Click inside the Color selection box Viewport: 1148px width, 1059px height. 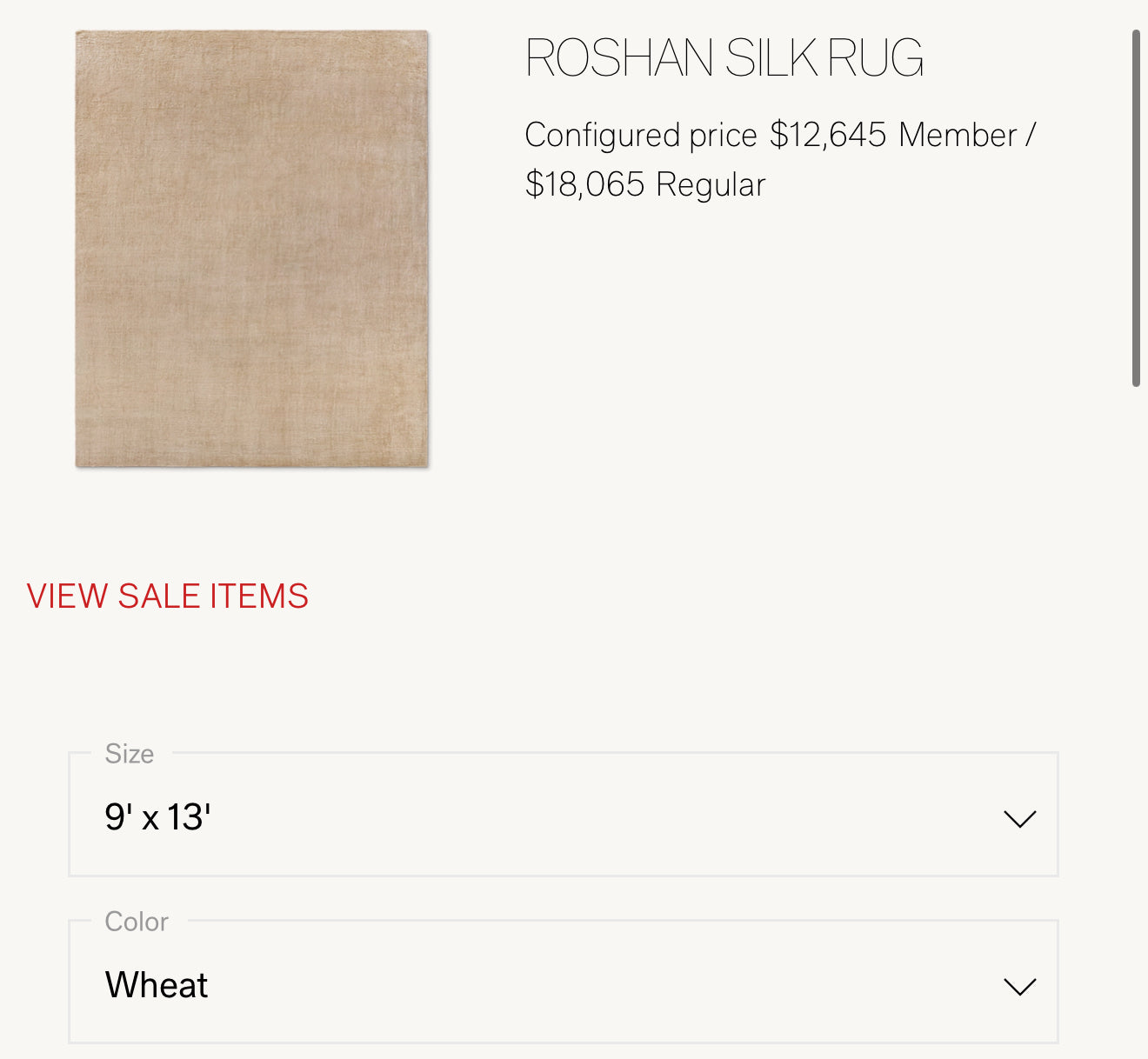click(x=522, y=983)
